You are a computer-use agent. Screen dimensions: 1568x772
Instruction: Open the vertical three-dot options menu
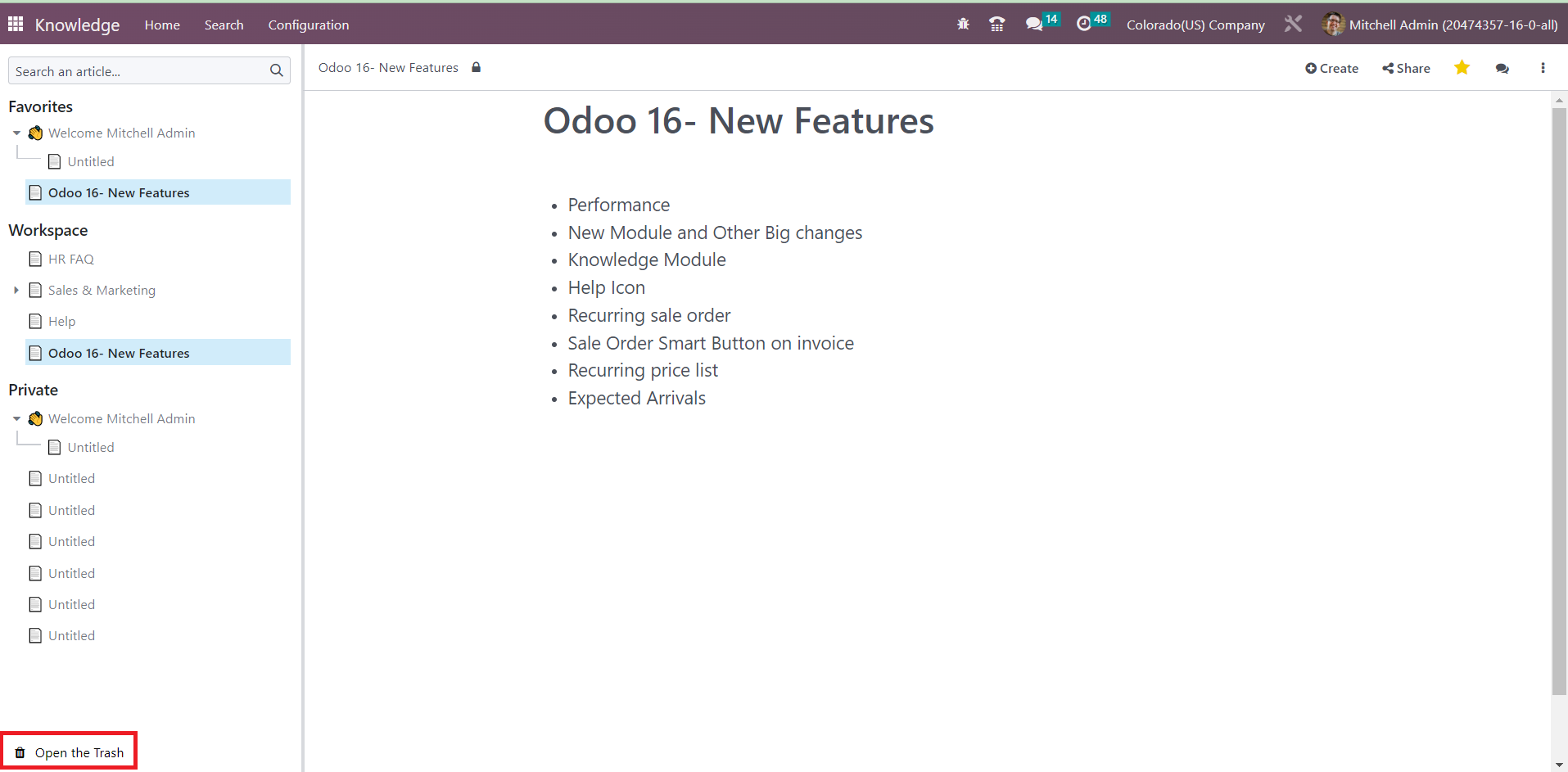click(1543, 68)
